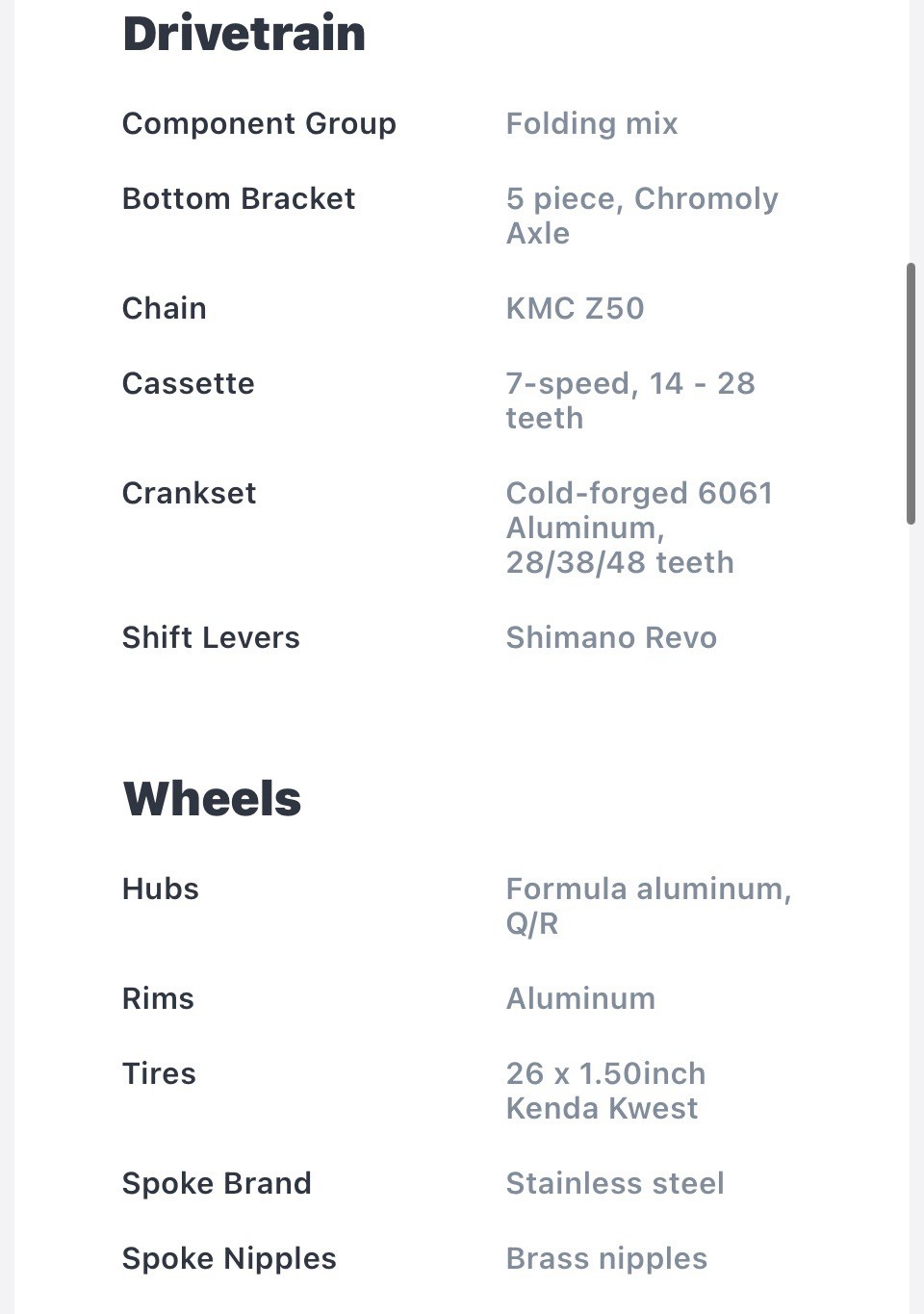Click '26 x 1.50inch Kenda Kwest' tires value
924x1314 pixels.
pyautogui.click(x=606, y=1091)
